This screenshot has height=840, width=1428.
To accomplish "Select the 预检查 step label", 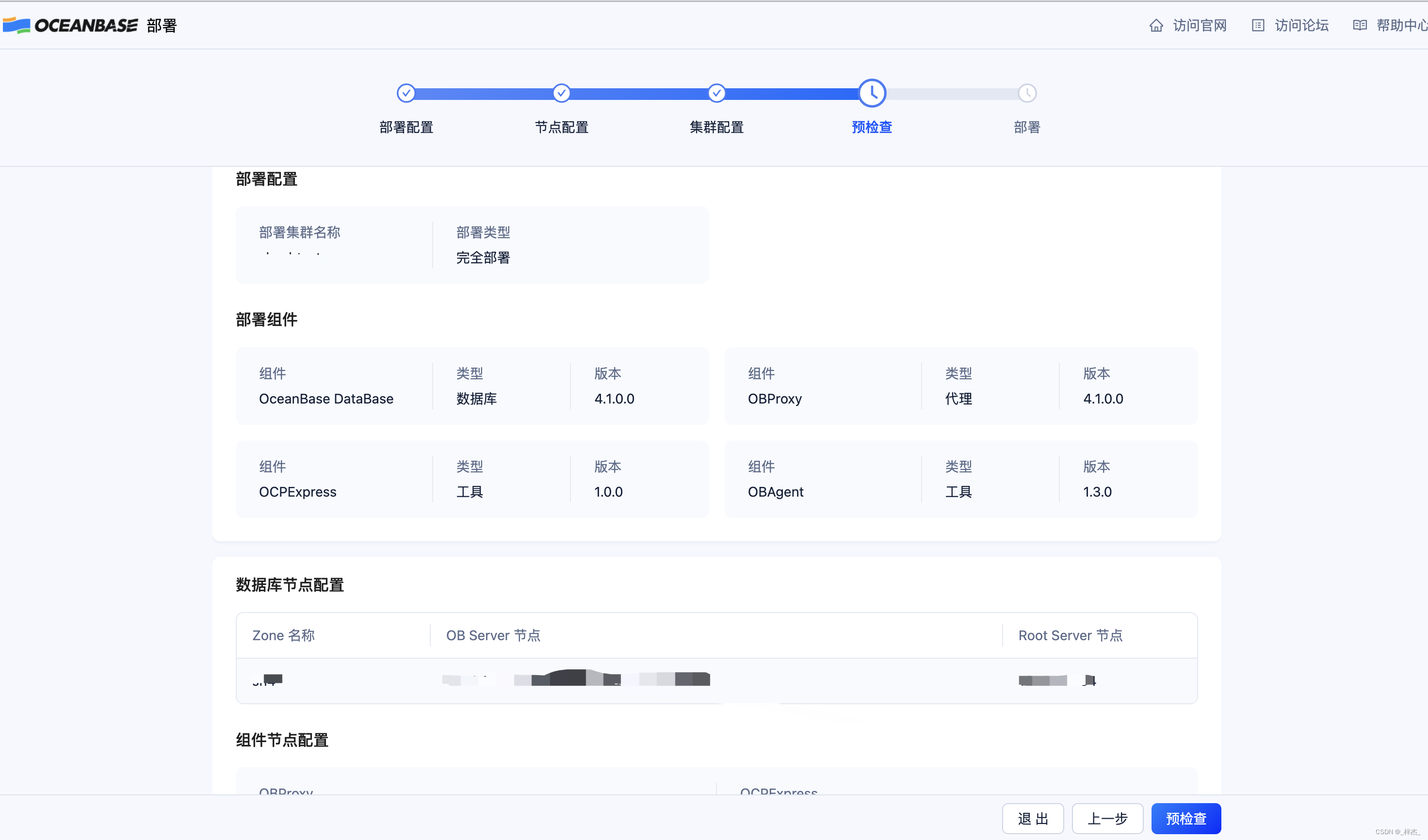I will pyautogui.click(x=872, y=128).
